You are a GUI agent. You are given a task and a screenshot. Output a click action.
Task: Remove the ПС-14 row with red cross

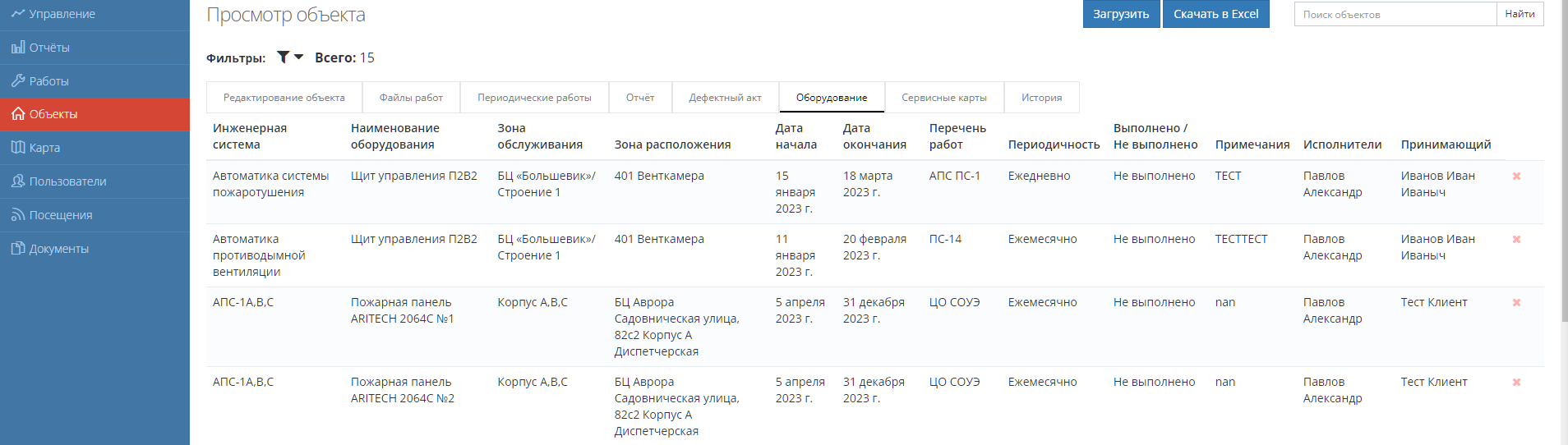pyautogui.click(x=1516, y=240)
